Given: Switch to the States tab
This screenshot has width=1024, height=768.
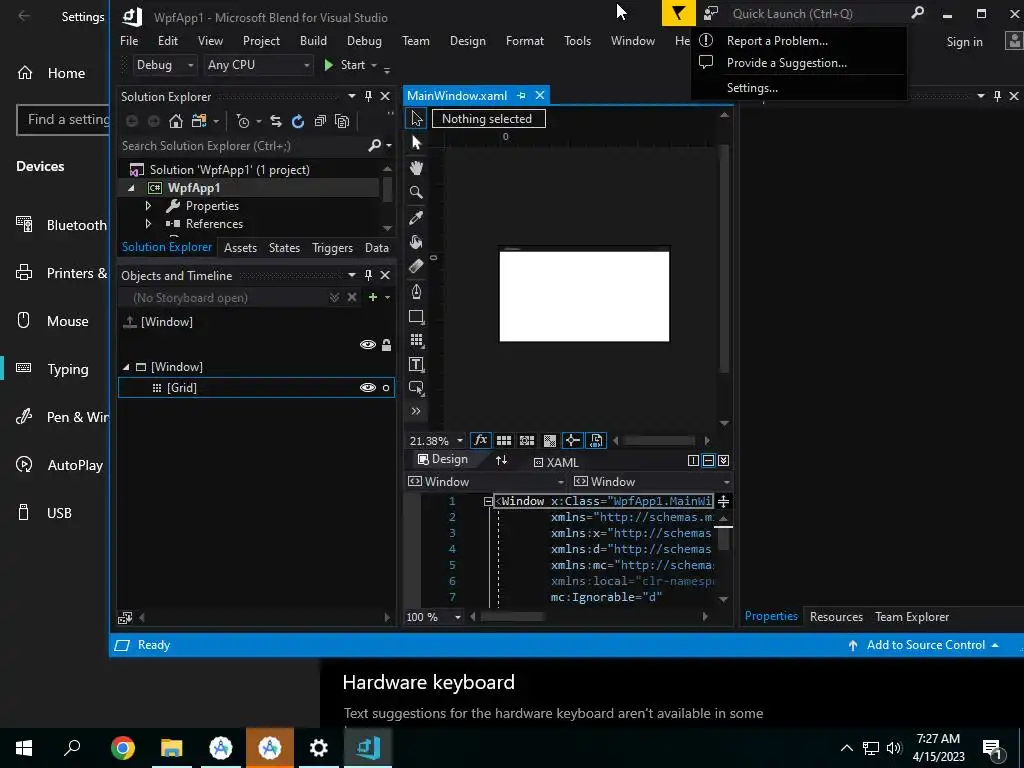Looking at the screenshot, I should (x=284, y=248).
